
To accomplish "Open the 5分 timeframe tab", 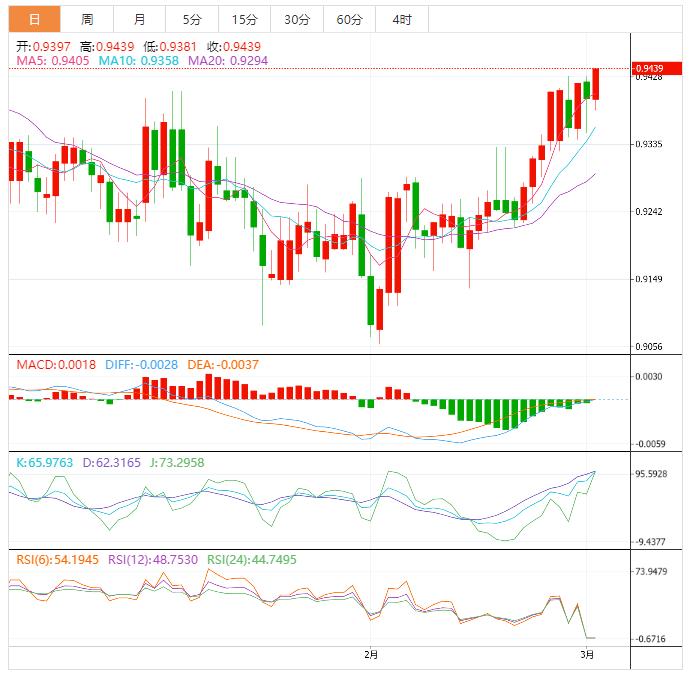I will [x=192, y=19].
